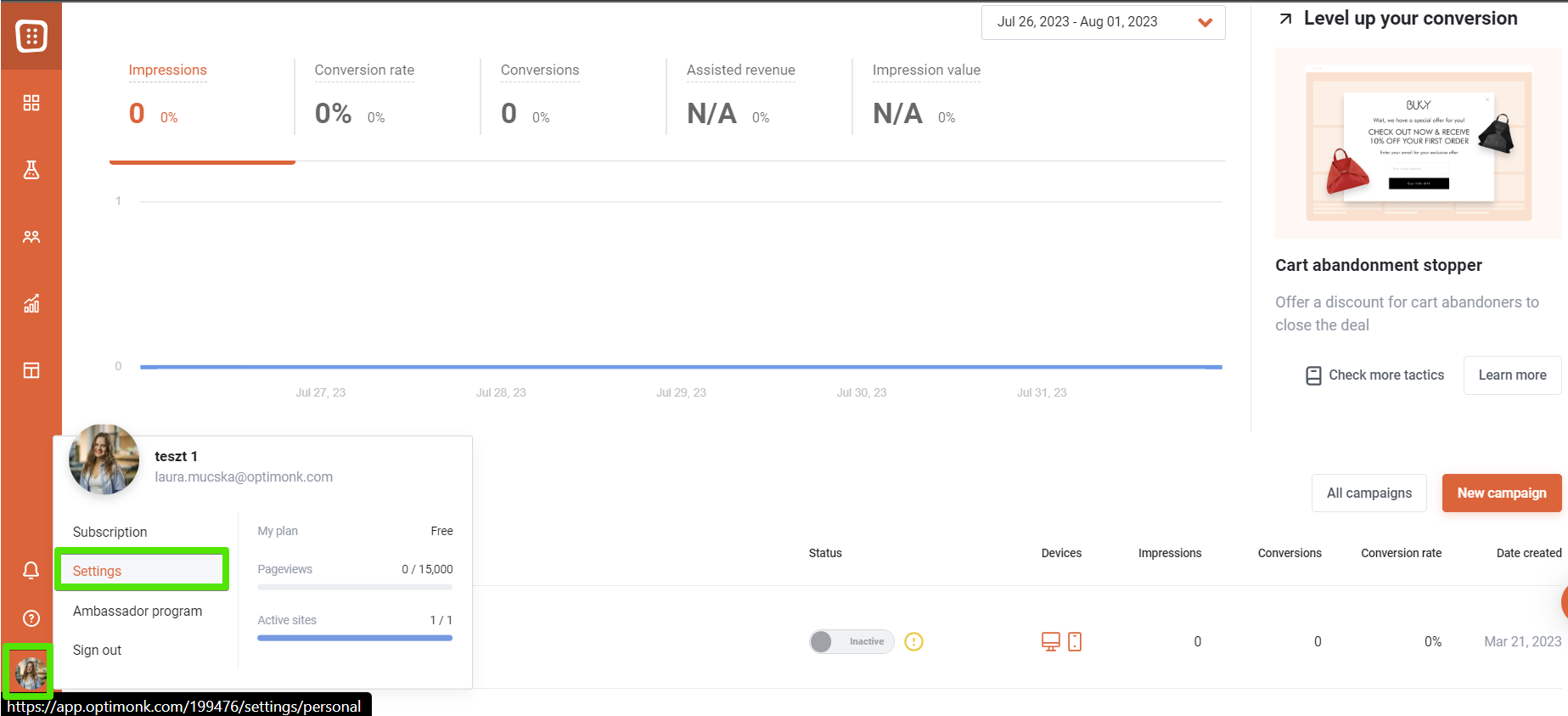Click the New campaign button
1568x716 pixels.
(x=1502, y=493)
